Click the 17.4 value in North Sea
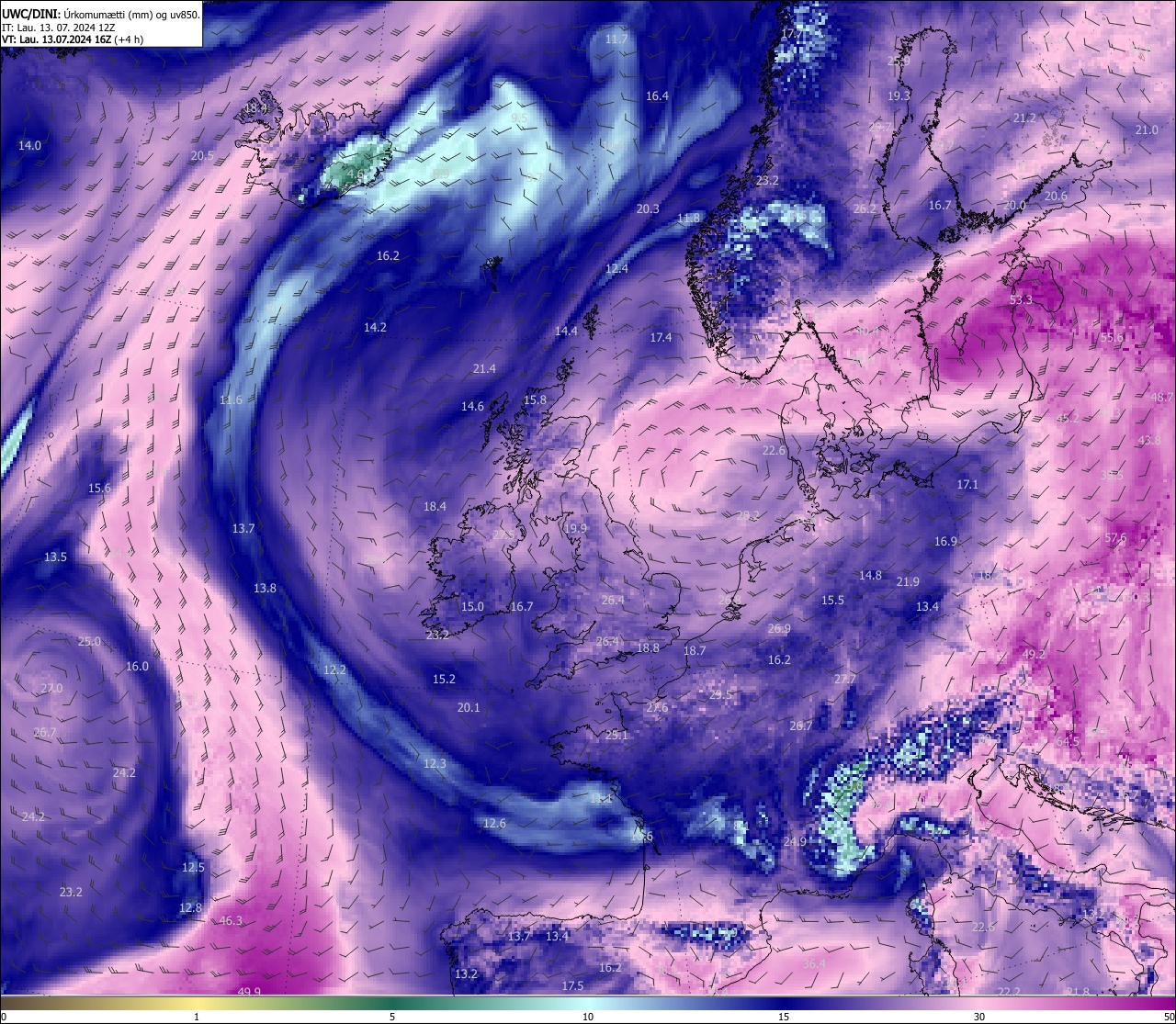1176x1024 pixels. coord(661,337)
